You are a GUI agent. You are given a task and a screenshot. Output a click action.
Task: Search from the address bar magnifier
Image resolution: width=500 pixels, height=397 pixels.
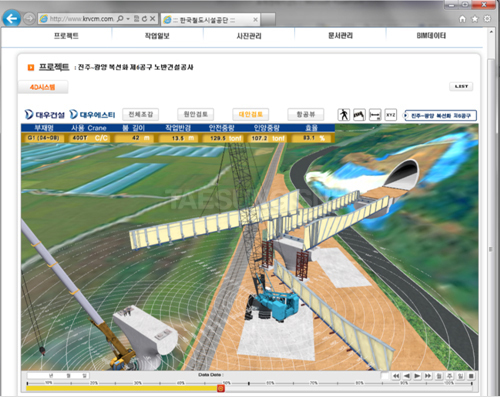click(120, 19)
